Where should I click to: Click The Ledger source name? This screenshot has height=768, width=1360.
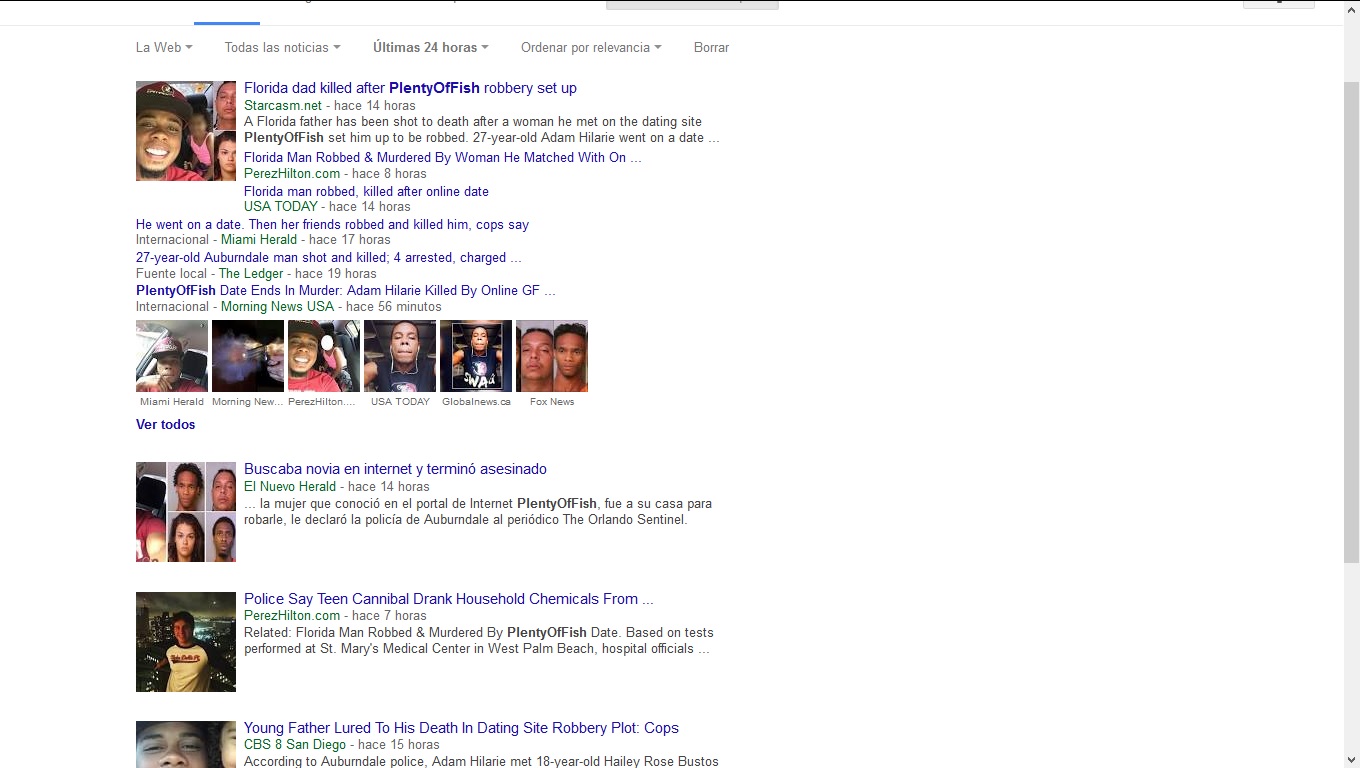coord(251,273)
